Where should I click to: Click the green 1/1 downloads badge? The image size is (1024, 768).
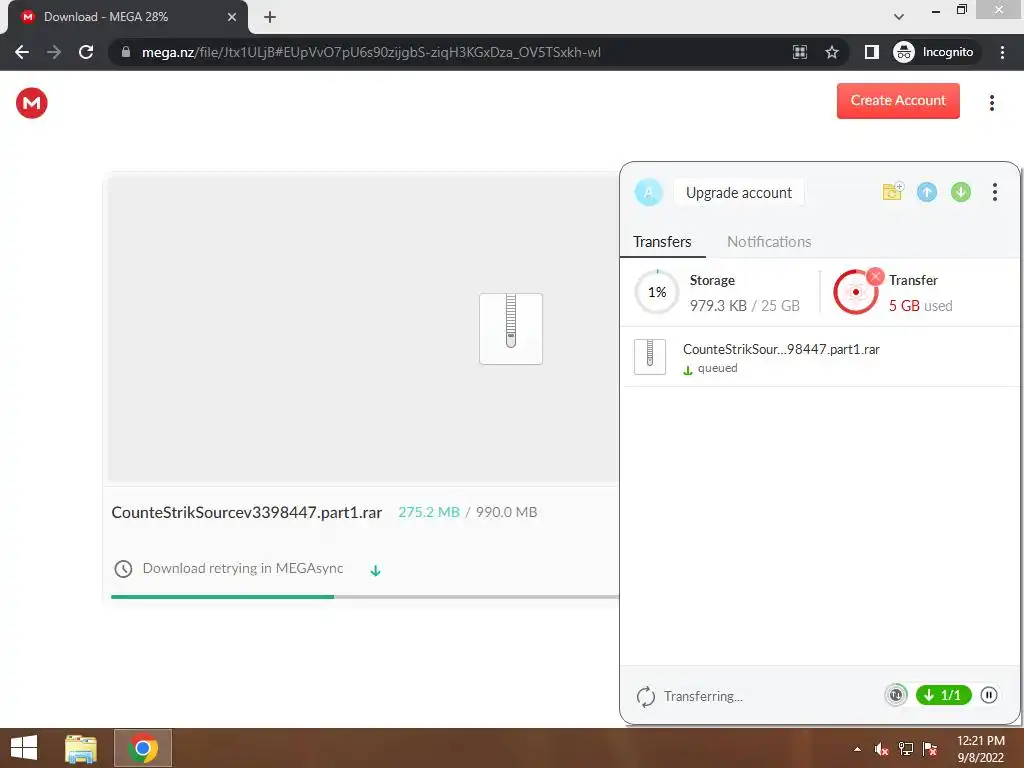click(x=944, y=695)
